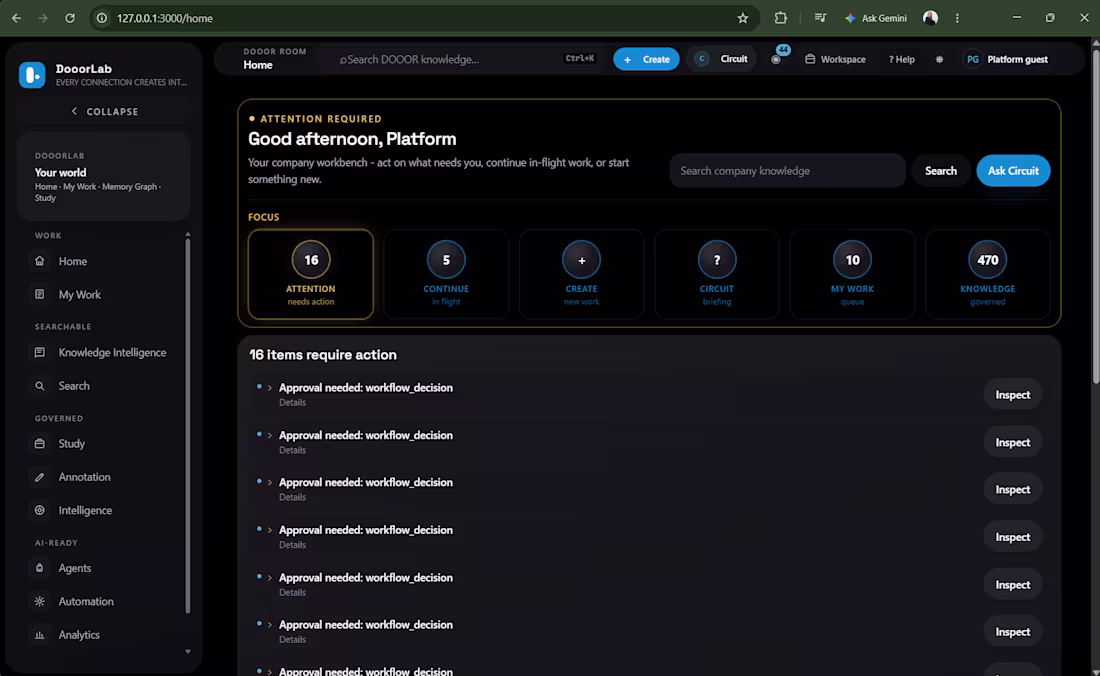Expand the fourth Approval needed row chevron
1100x676 pixels.
pyautogui.click(x=269, y=530)
